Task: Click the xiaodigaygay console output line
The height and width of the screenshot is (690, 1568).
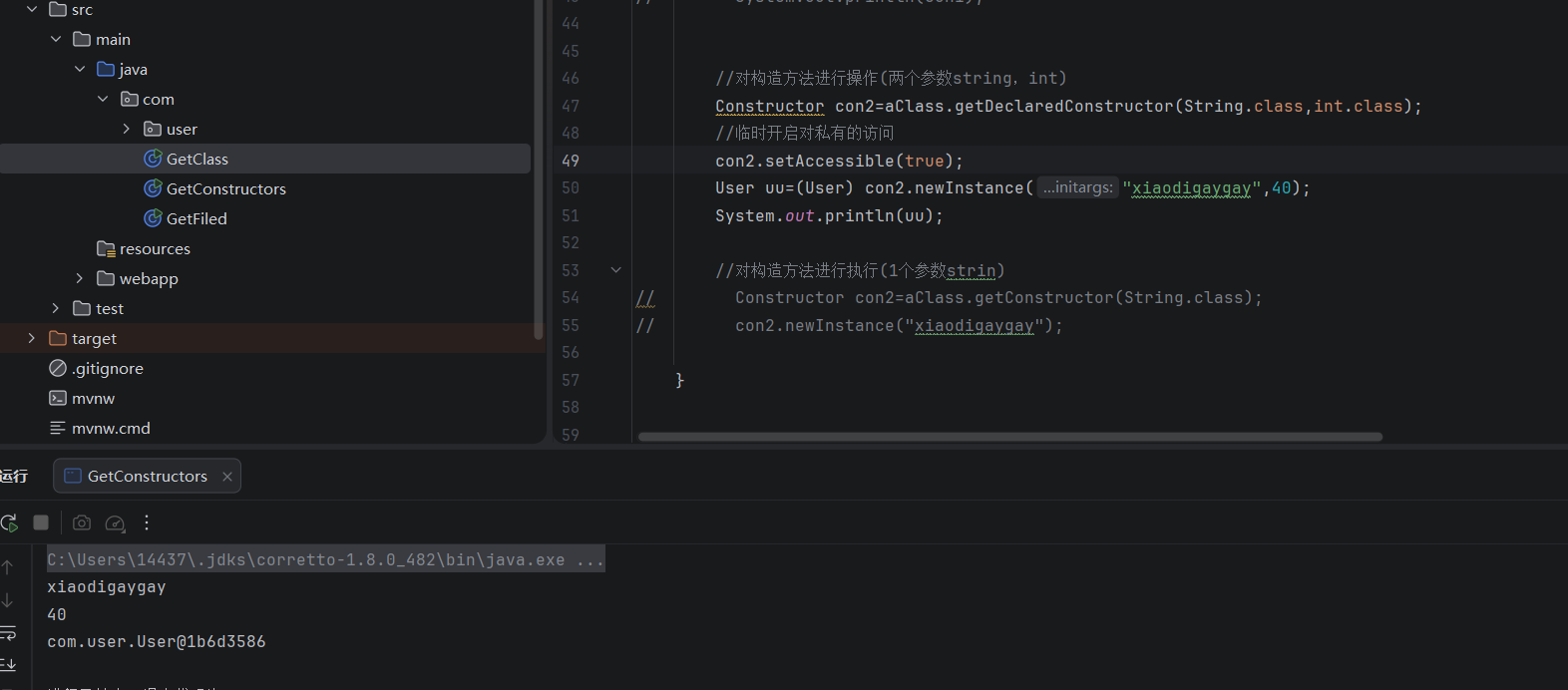Action: [x=107, y=587]
